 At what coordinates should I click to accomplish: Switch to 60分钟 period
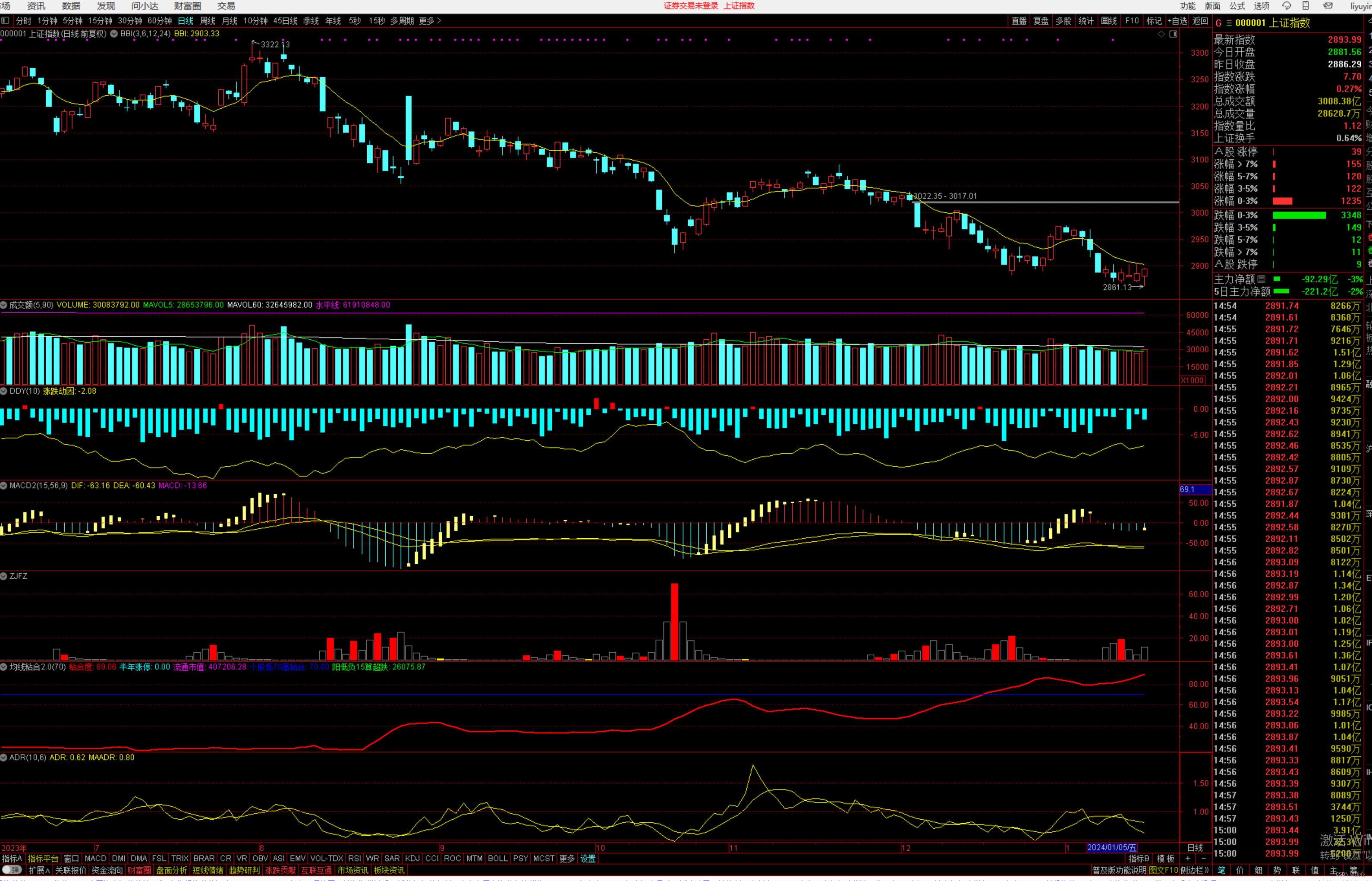(x=160, y=21)
